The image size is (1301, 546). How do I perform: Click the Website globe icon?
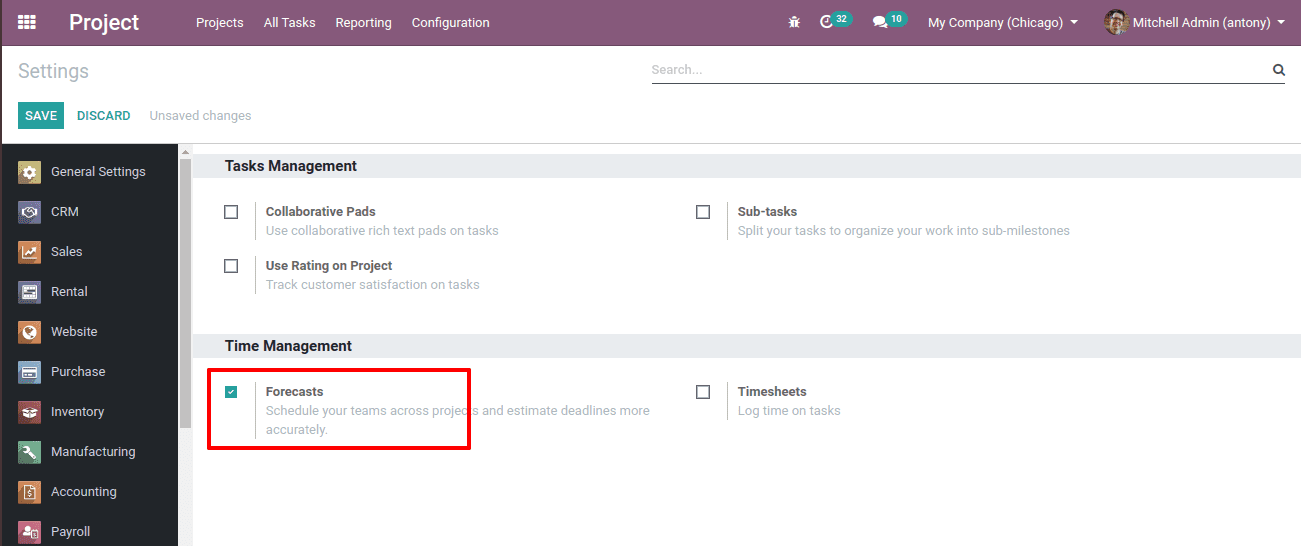[30, 332]
